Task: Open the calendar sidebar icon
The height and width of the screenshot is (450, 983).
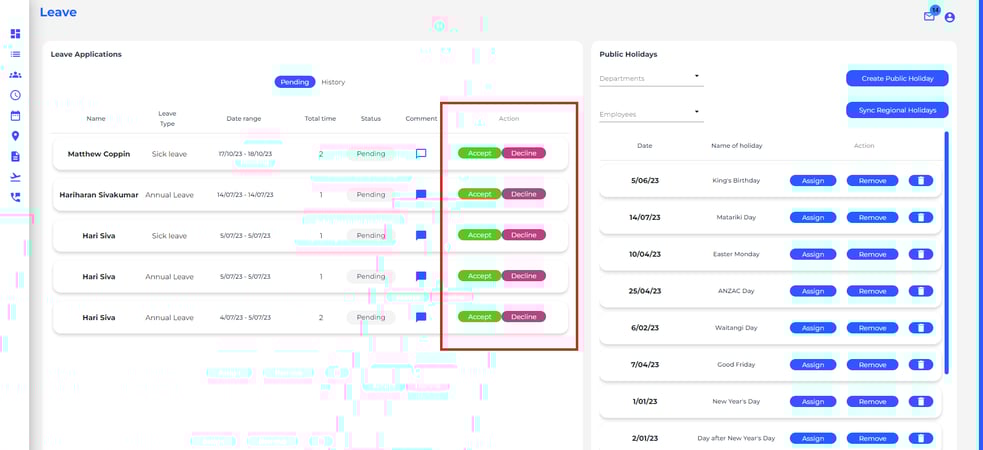Action: 15,116
